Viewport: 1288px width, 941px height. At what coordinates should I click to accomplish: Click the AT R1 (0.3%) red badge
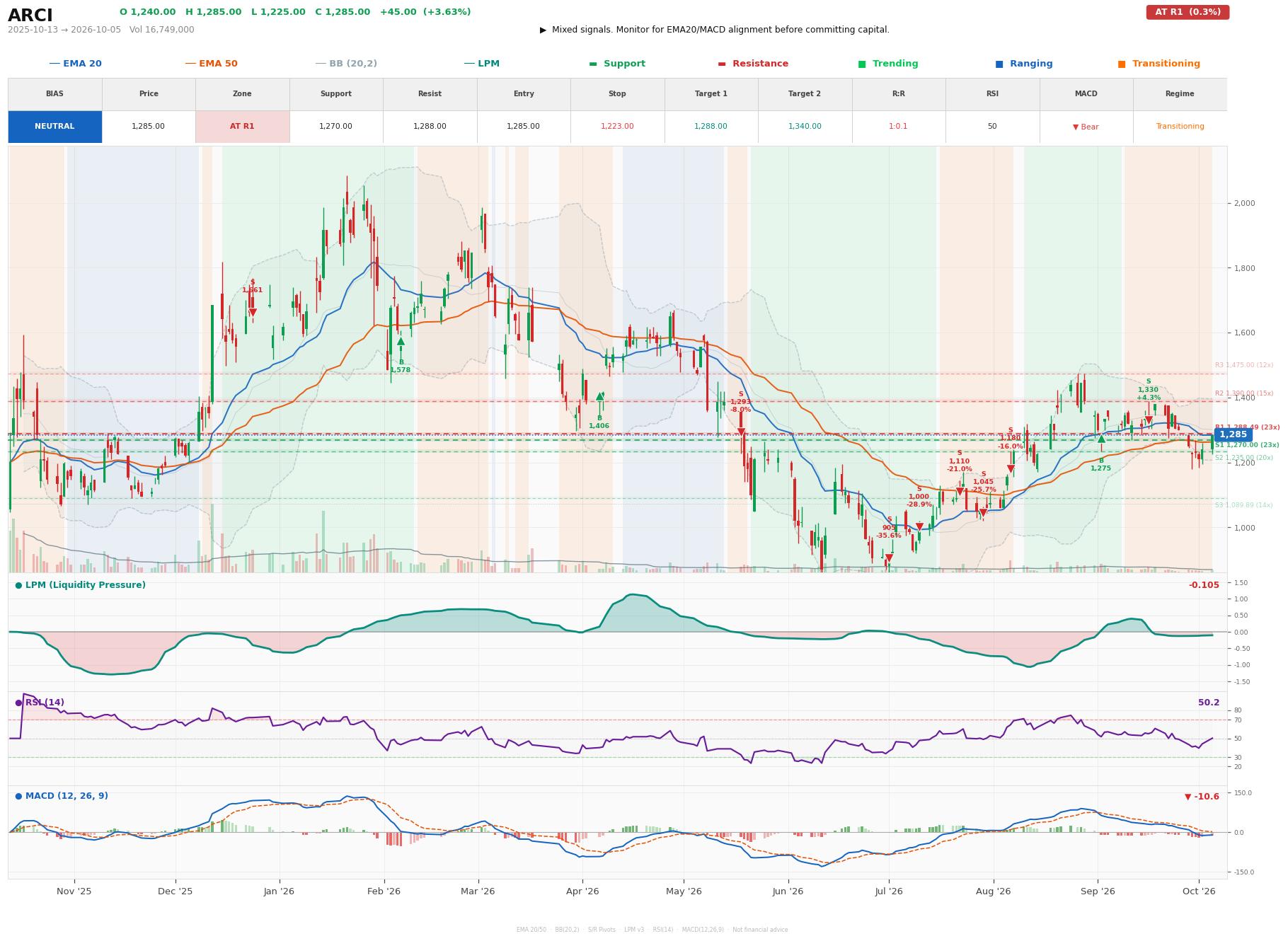1188,12
